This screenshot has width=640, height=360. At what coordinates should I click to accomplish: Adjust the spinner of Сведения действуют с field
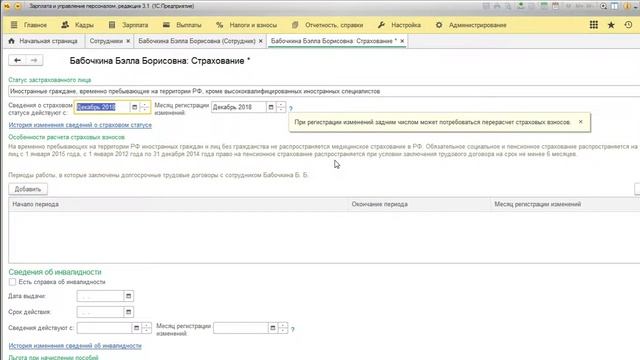pyautogui.click(x=147, y=328)
